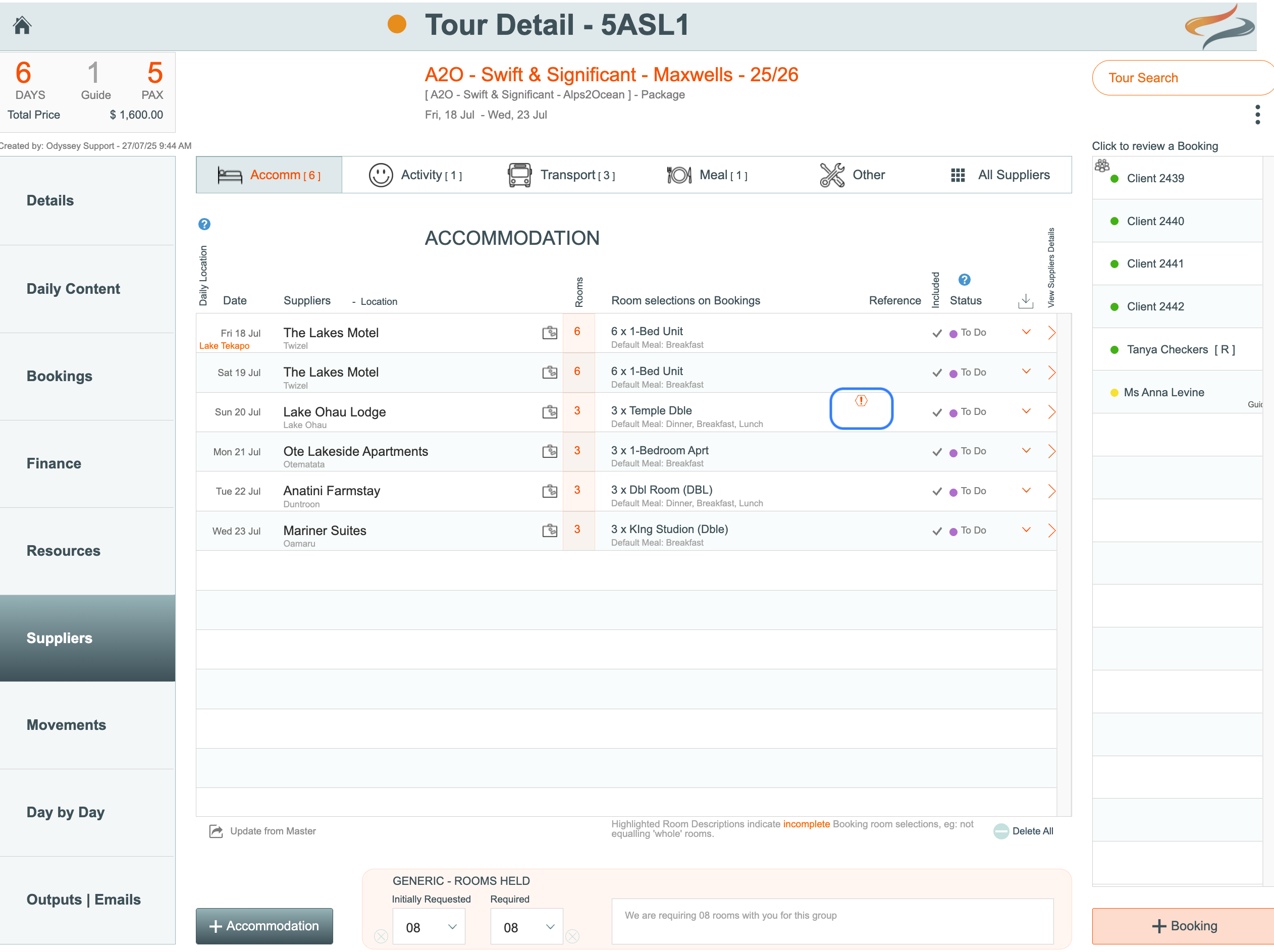The image size is (1274, 952).
Task: Open the Day by Day section
Action: coord(65,812)
